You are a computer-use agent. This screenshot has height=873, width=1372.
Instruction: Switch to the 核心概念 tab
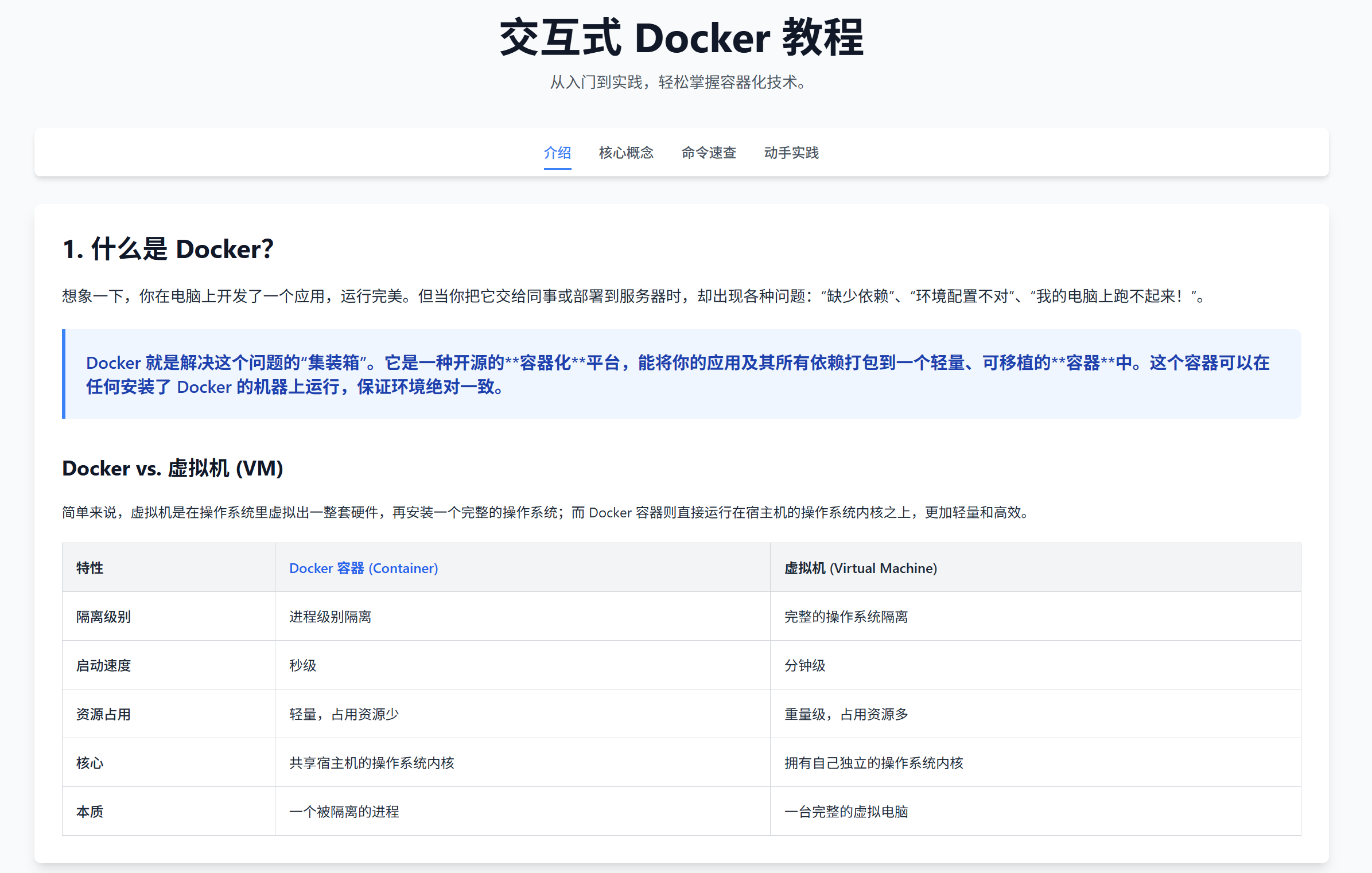(625, 153)
